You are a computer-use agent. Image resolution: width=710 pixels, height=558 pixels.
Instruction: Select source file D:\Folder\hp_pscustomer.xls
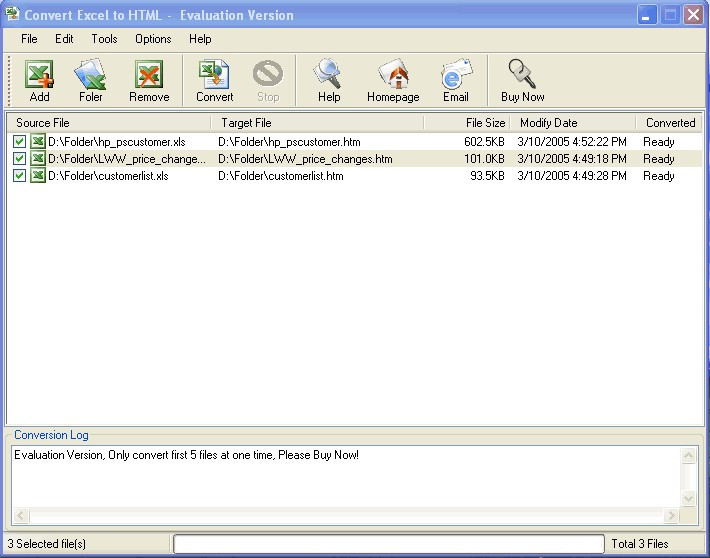point(117,142)
